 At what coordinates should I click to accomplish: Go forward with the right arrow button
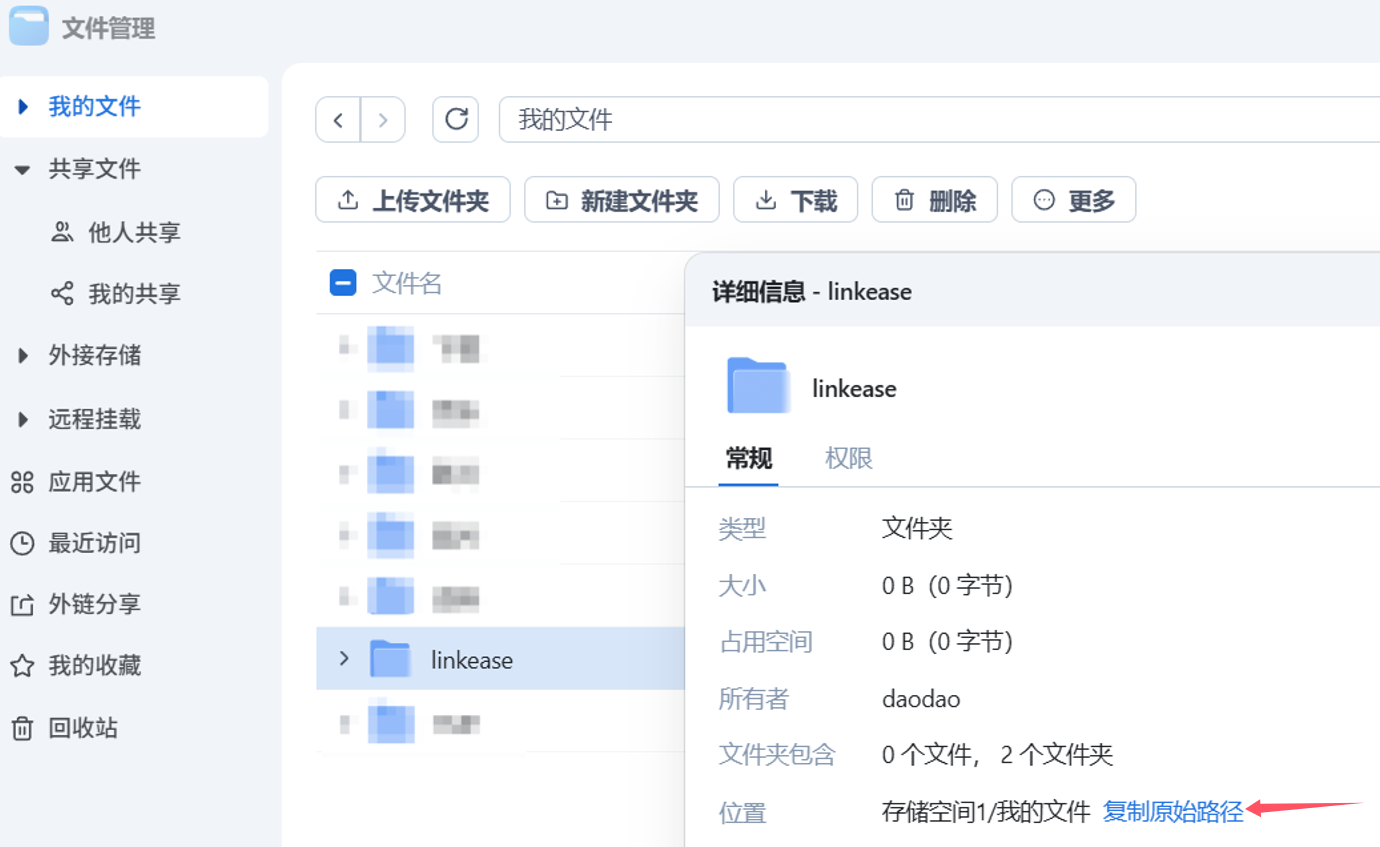point(383,120)
